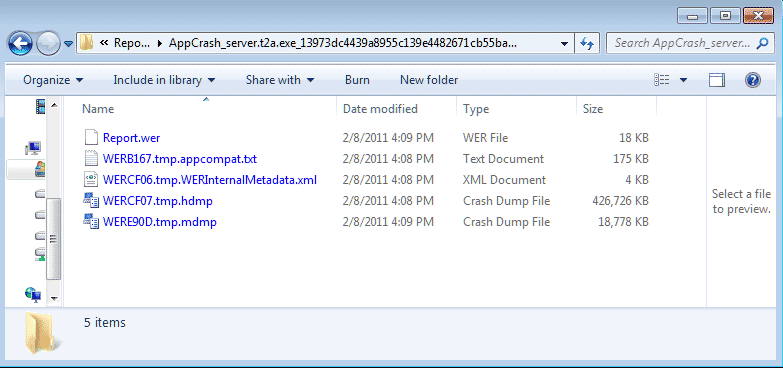Click the navigation pane scroll down arrow
The image size is (783, 368).
coord(54,299)
